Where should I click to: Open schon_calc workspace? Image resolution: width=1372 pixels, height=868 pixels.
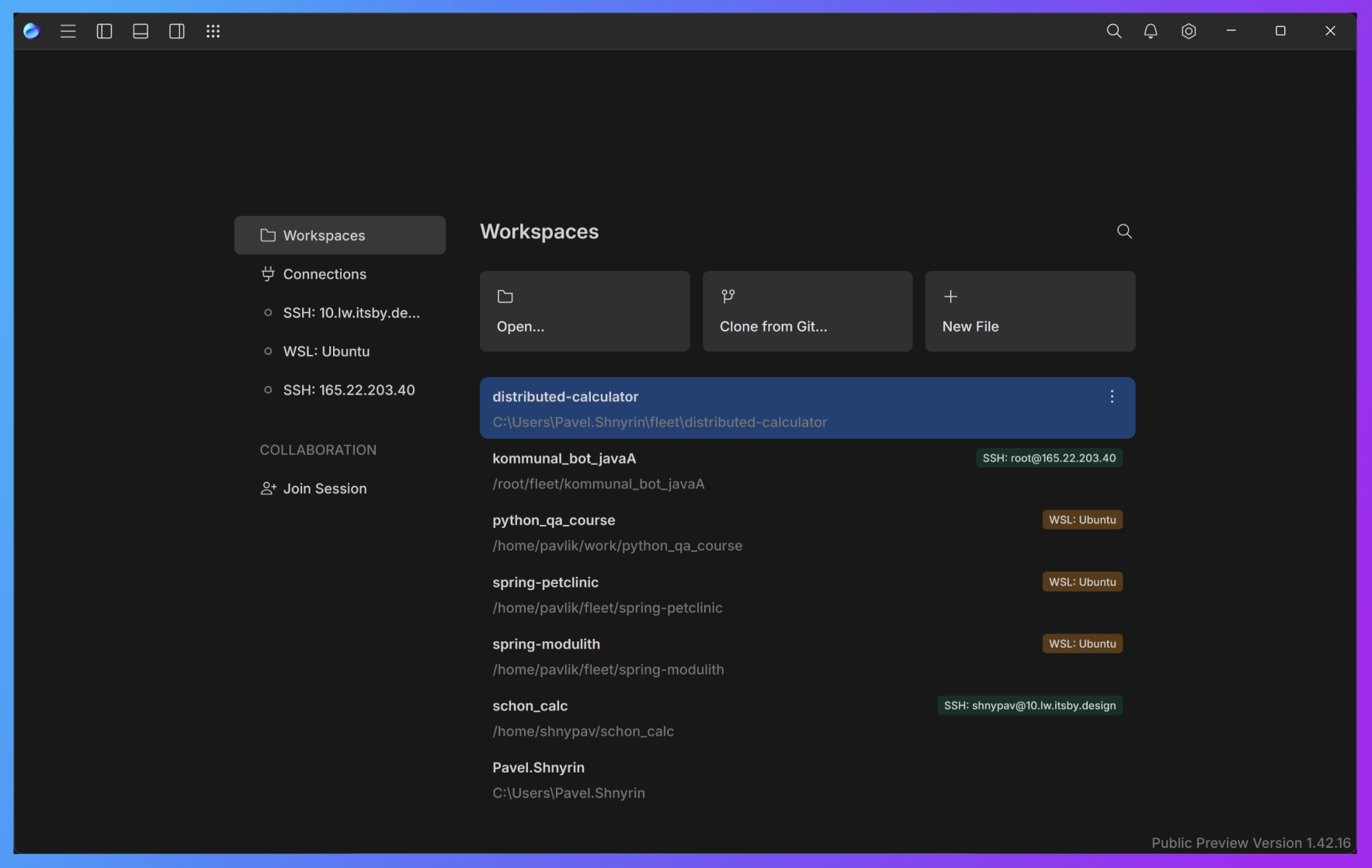[x=808, y=718]
